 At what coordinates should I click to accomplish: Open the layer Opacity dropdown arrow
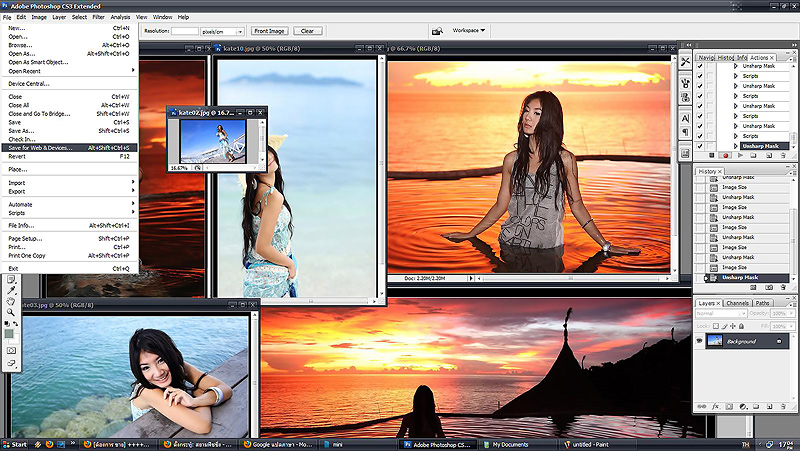coord(791,313)
